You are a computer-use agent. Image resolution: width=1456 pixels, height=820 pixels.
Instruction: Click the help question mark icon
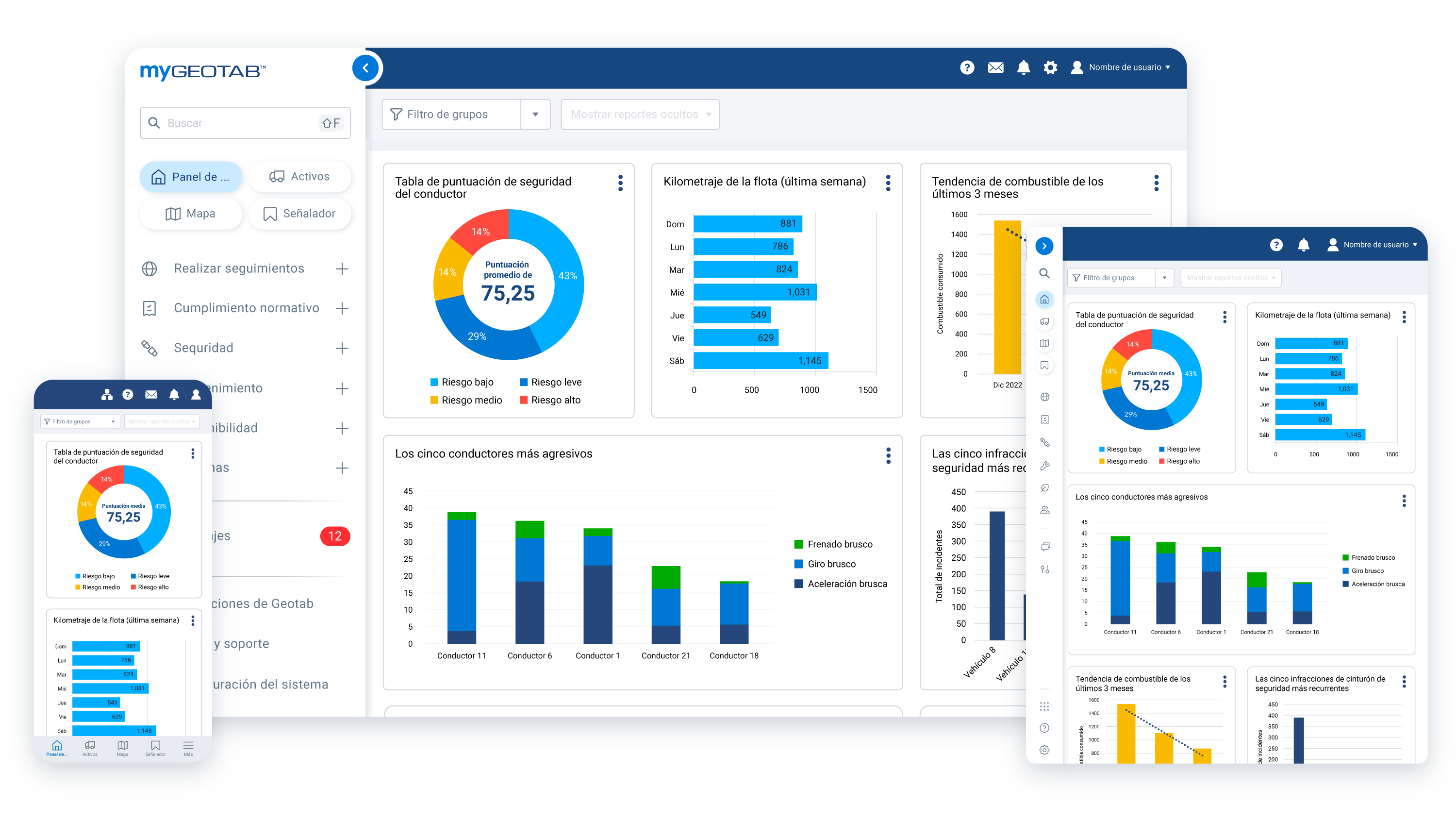click(967, 67)
